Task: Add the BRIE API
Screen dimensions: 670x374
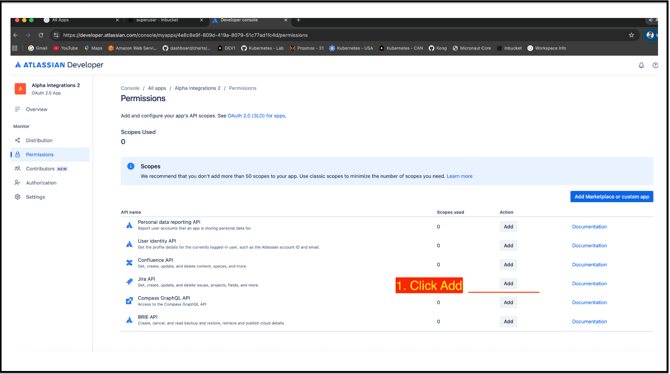Action: coord(508,321)
